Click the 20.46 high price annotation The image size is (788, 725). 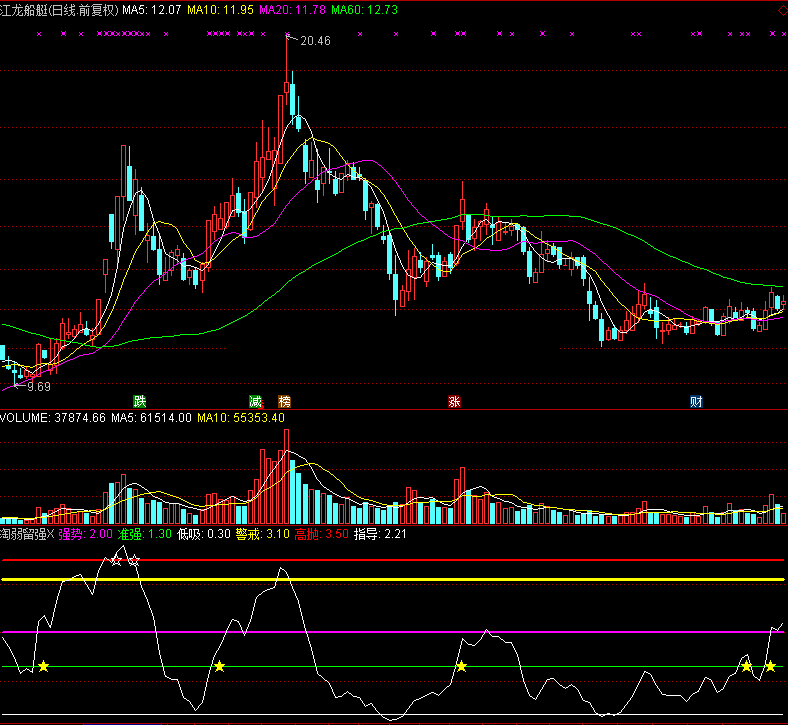315,41
